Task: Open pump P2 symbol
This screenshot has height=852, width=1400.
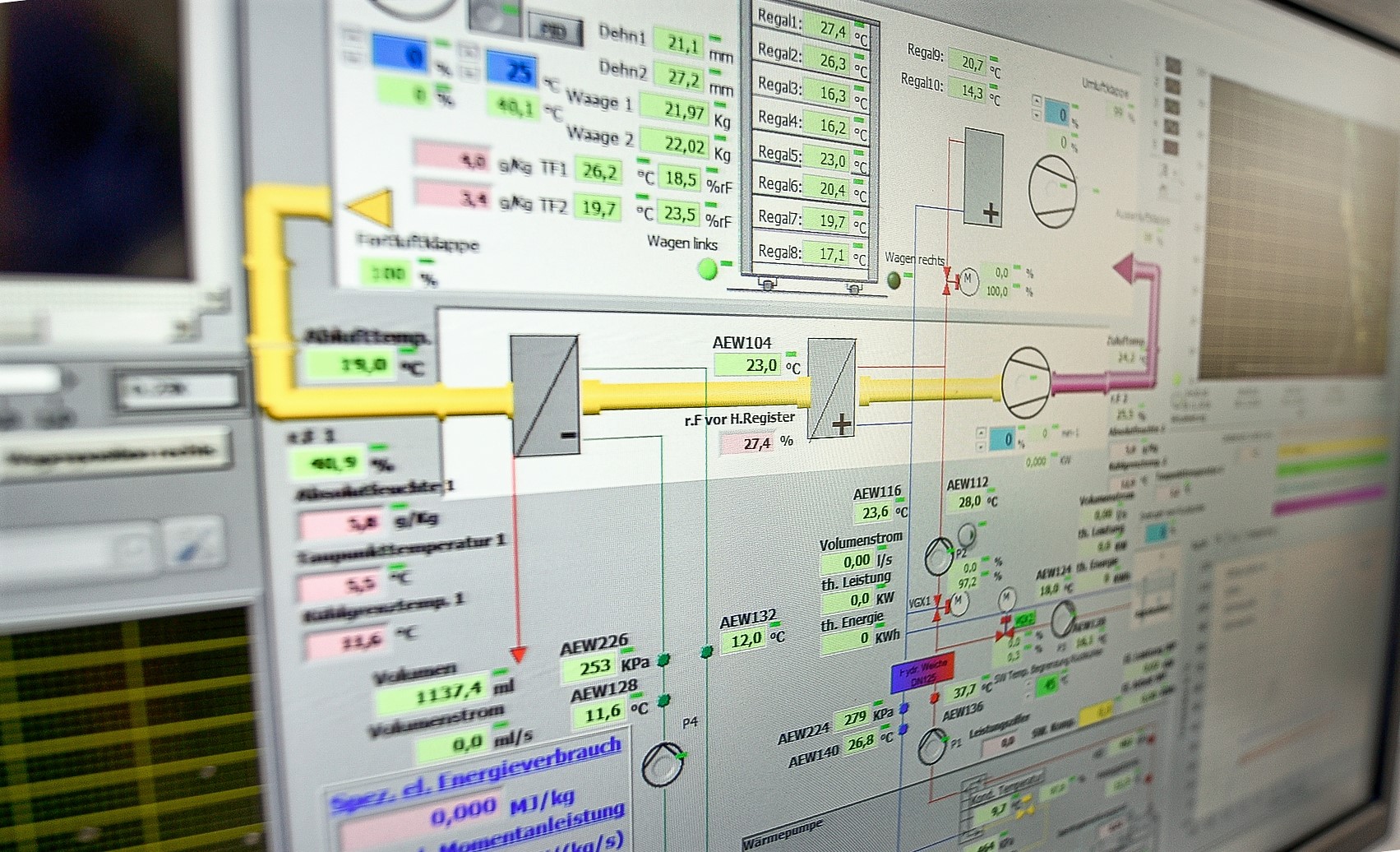Action: click(x=939, y=557)
